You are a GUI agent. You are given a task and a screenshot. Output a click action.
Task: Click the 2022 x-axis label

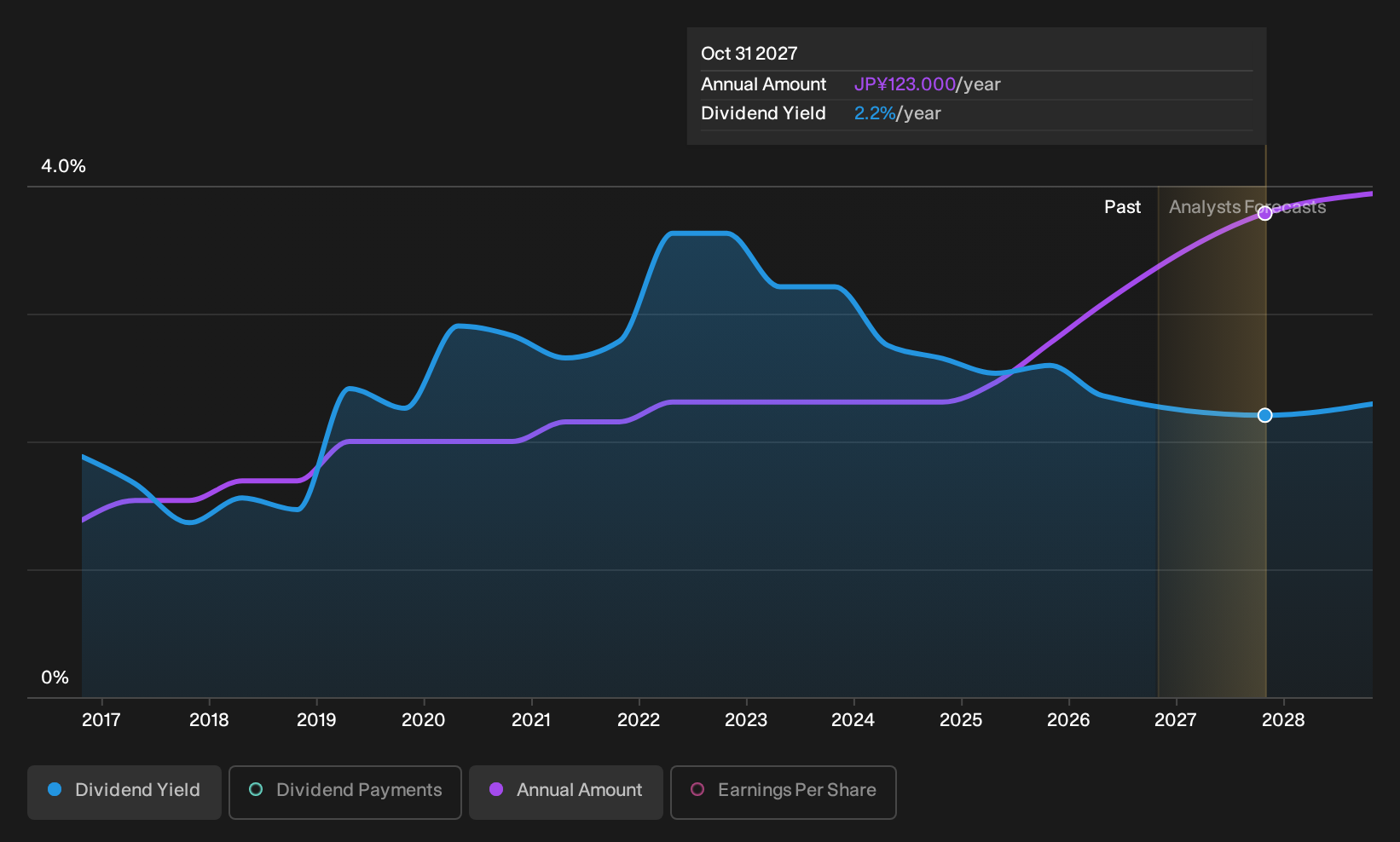[639, 720]
